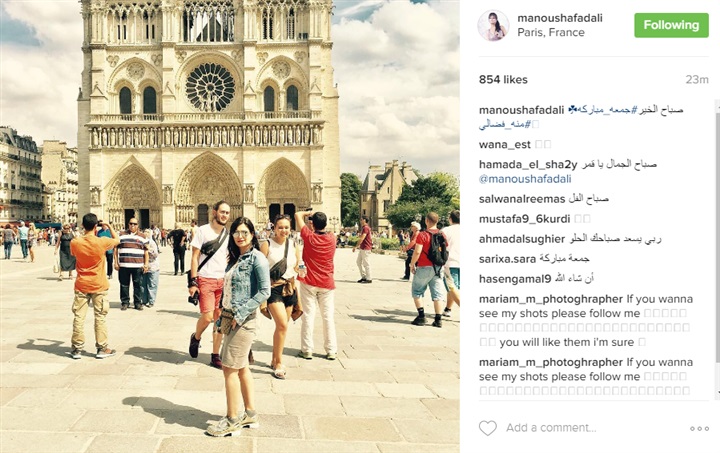Like the post with the heart icon

(488, 428)
